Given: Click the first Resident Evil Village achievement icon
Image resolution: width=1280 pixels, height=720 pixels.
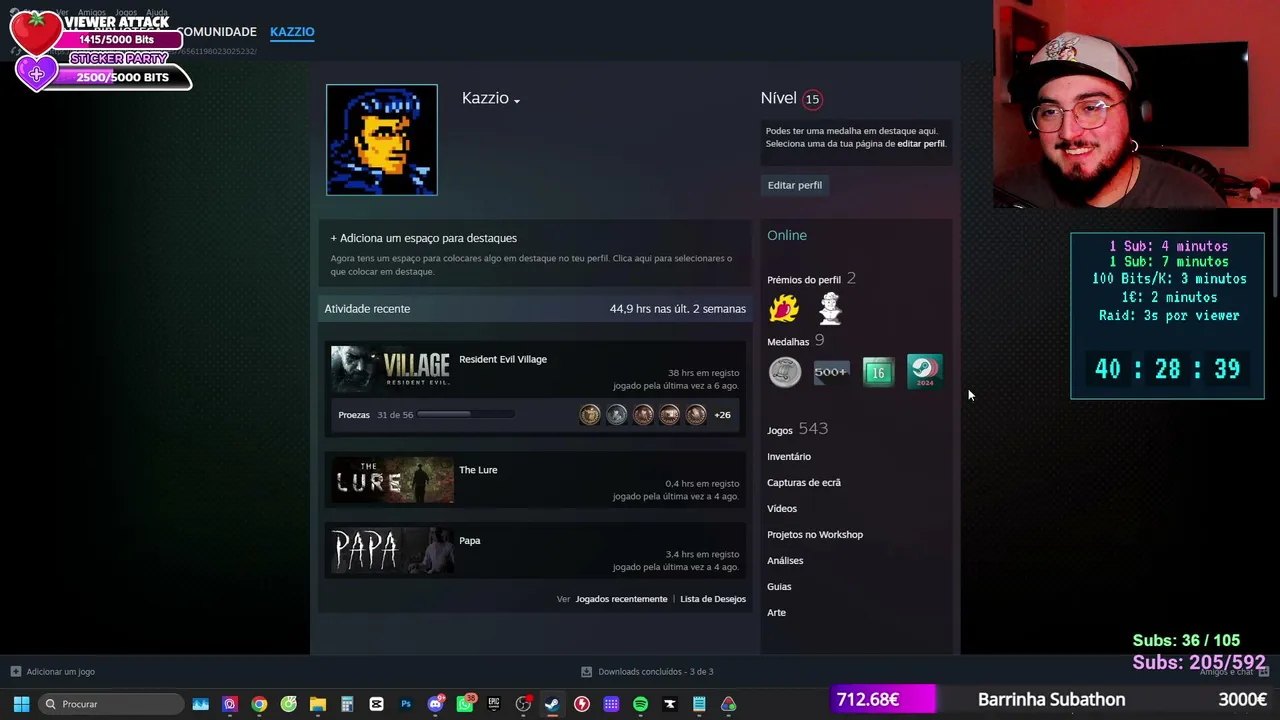Looking at the screenshot, I should coord(590,415).
